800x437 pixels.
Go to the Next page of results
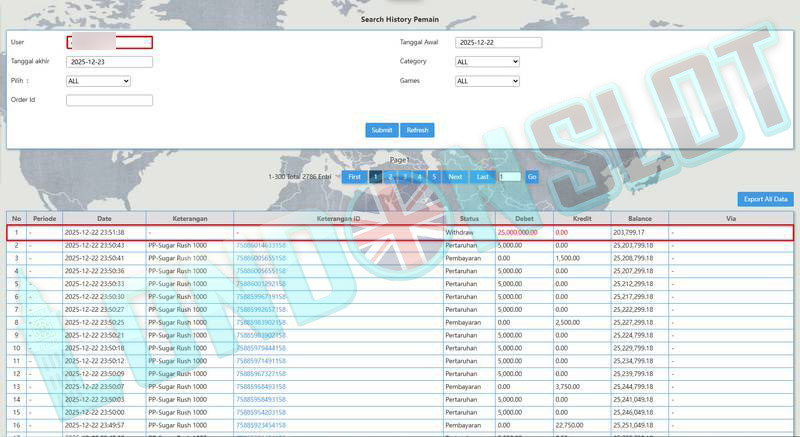(455, 177)
